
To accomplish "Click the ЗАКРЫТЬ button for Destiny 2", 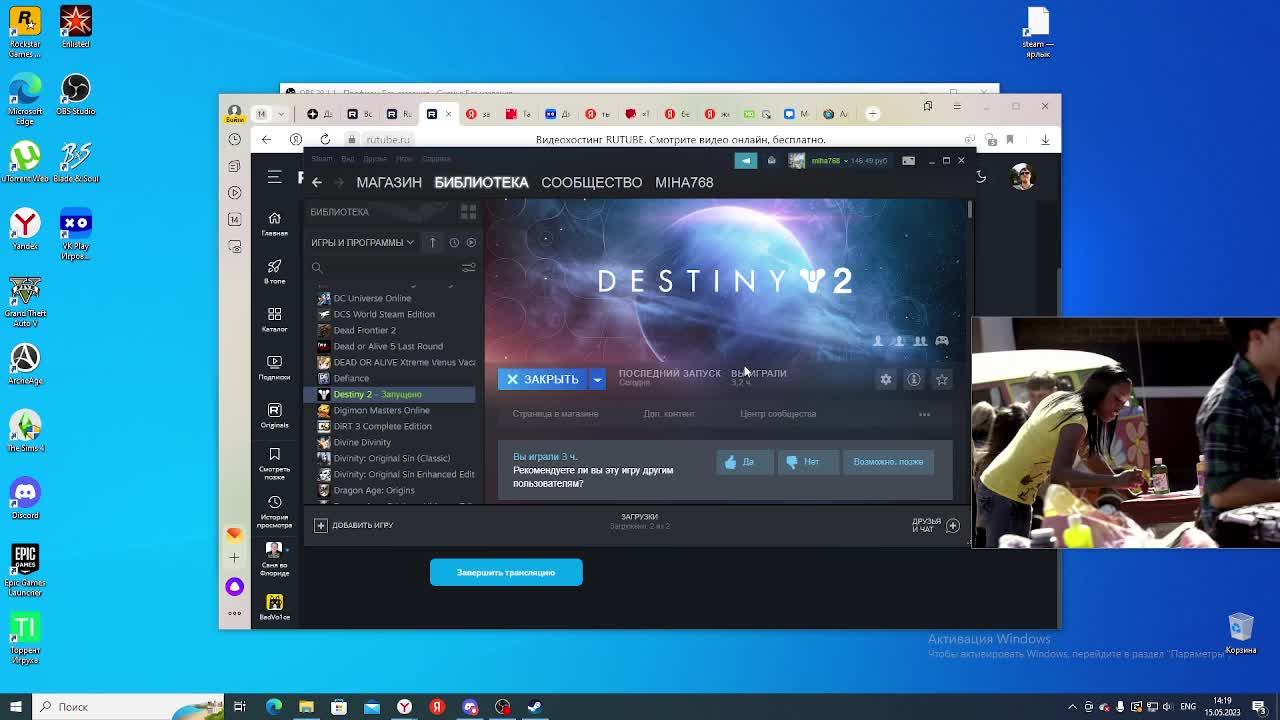I will 543,379.
